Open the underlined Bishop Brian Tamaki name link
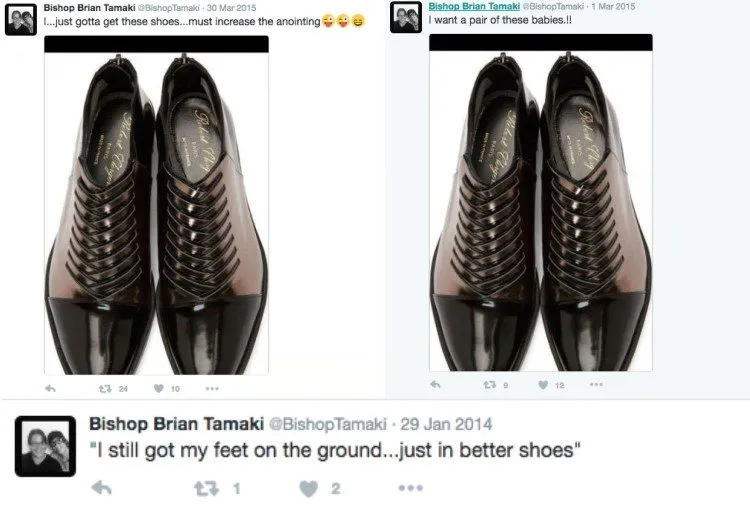The width and height of the screenshot is (750, 512). (x=474, y=6)
